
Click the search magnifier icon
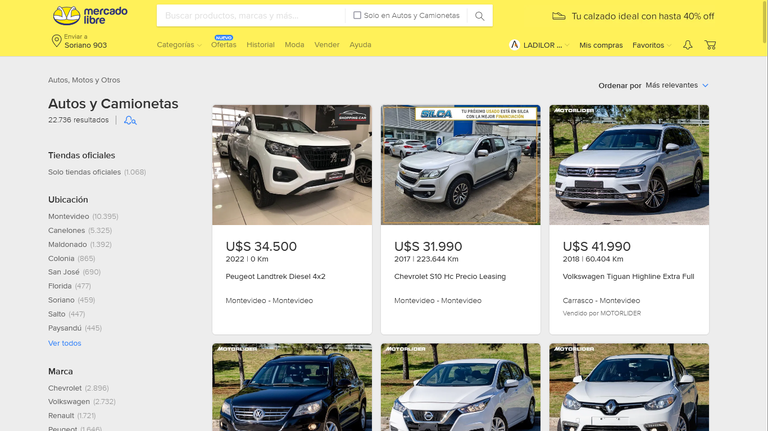pos(480,16)
